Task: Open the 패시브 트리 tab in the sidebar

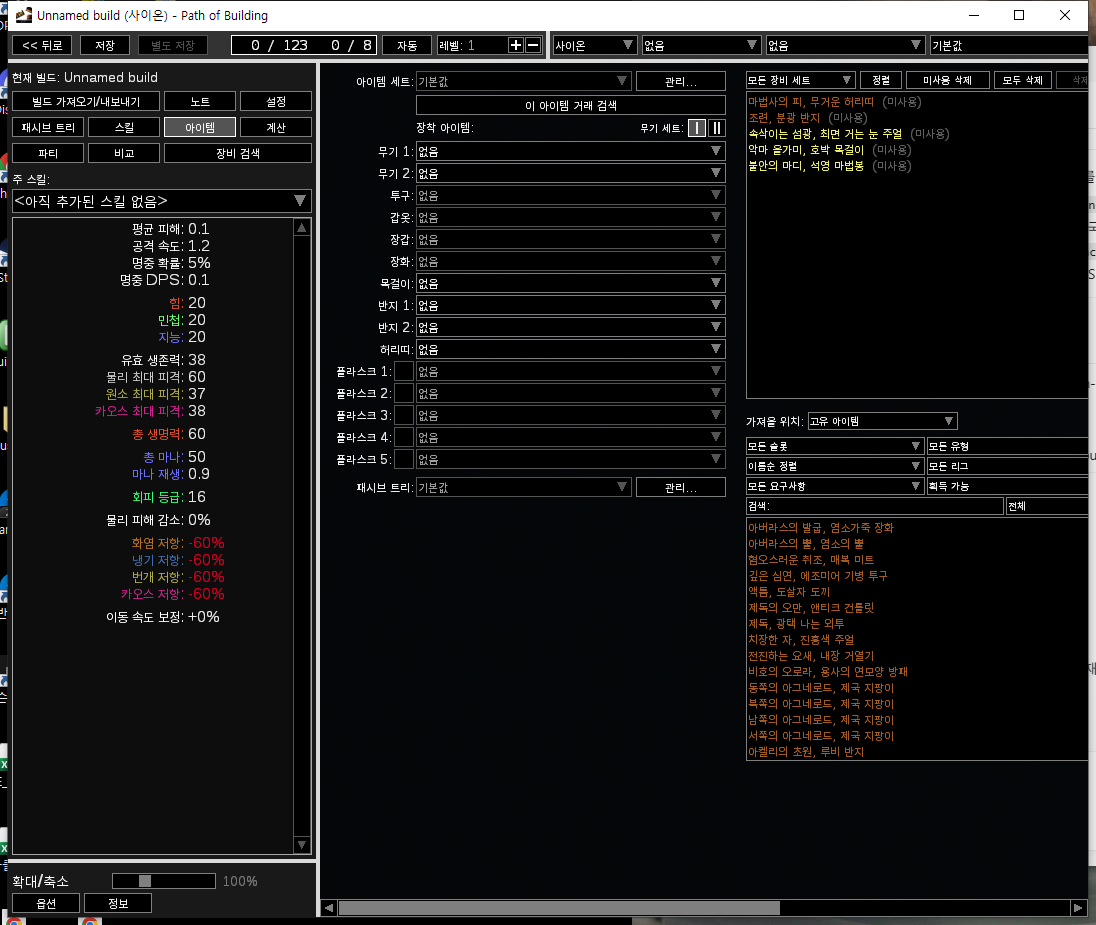Action: (x=48, y=127)
